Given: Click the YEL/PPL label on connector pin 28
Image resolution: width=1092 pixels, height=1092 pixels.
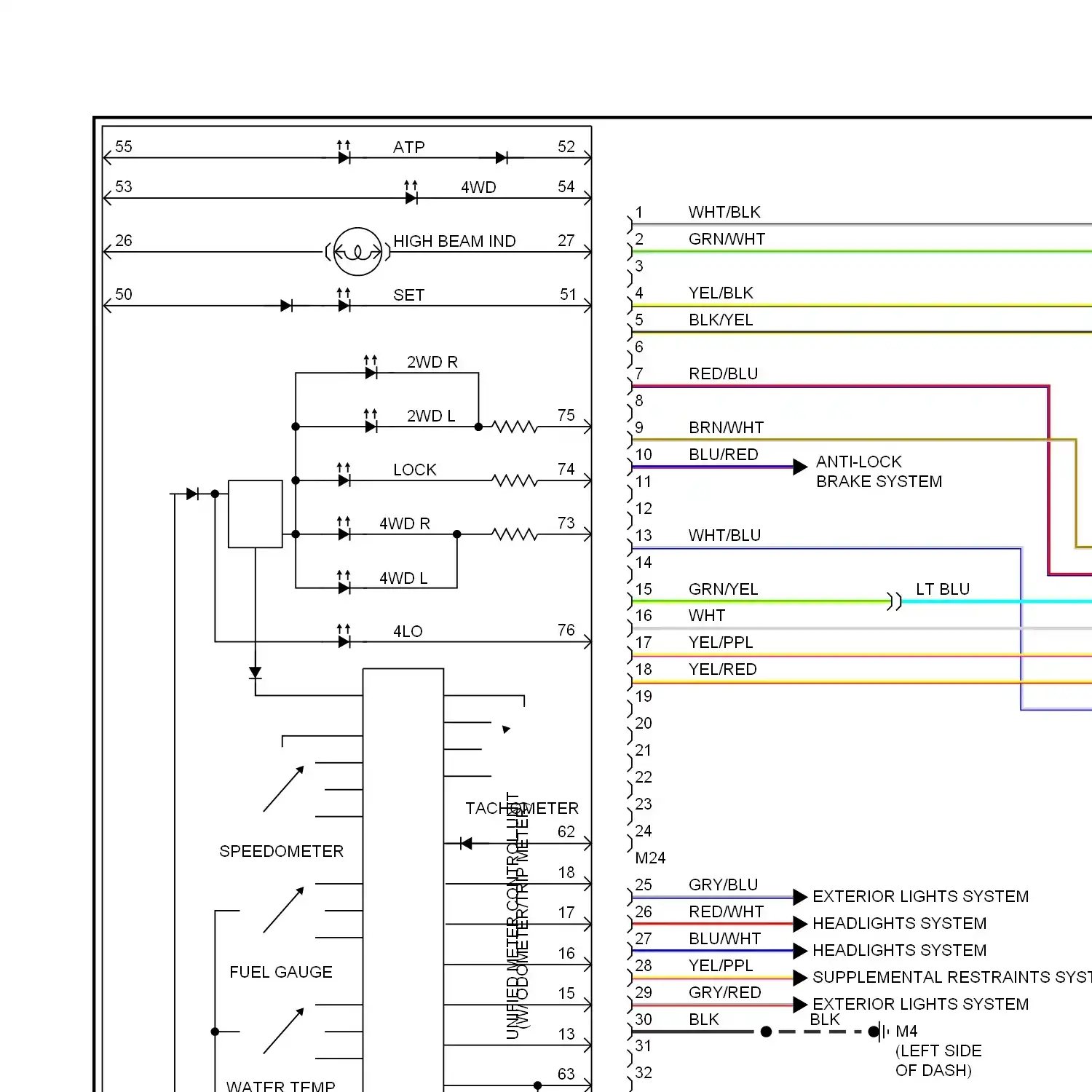Looking at the screenshot, I should tap(721, 965).
